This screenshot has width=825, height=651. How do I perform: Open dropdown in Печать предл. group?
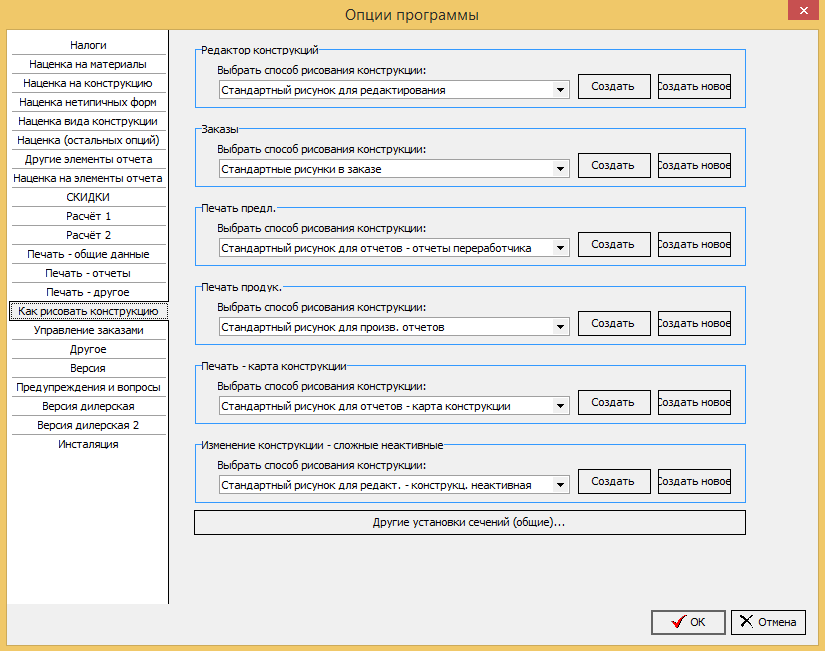pyautogui.click(x=560, y=248)
